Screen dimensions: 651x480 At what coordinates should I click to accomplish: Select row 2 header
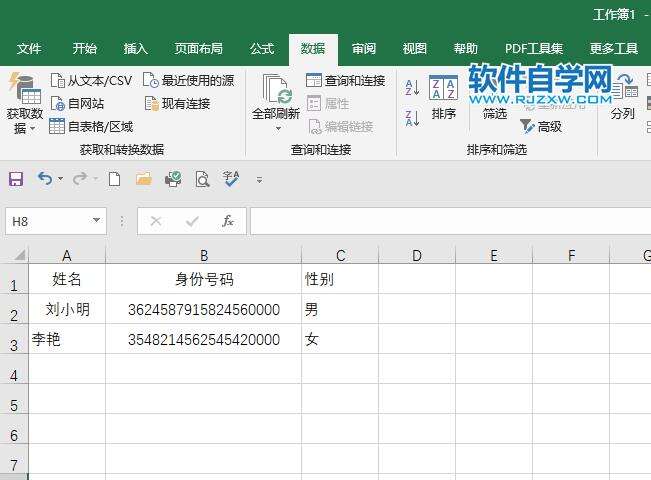(x=14, y=309)
